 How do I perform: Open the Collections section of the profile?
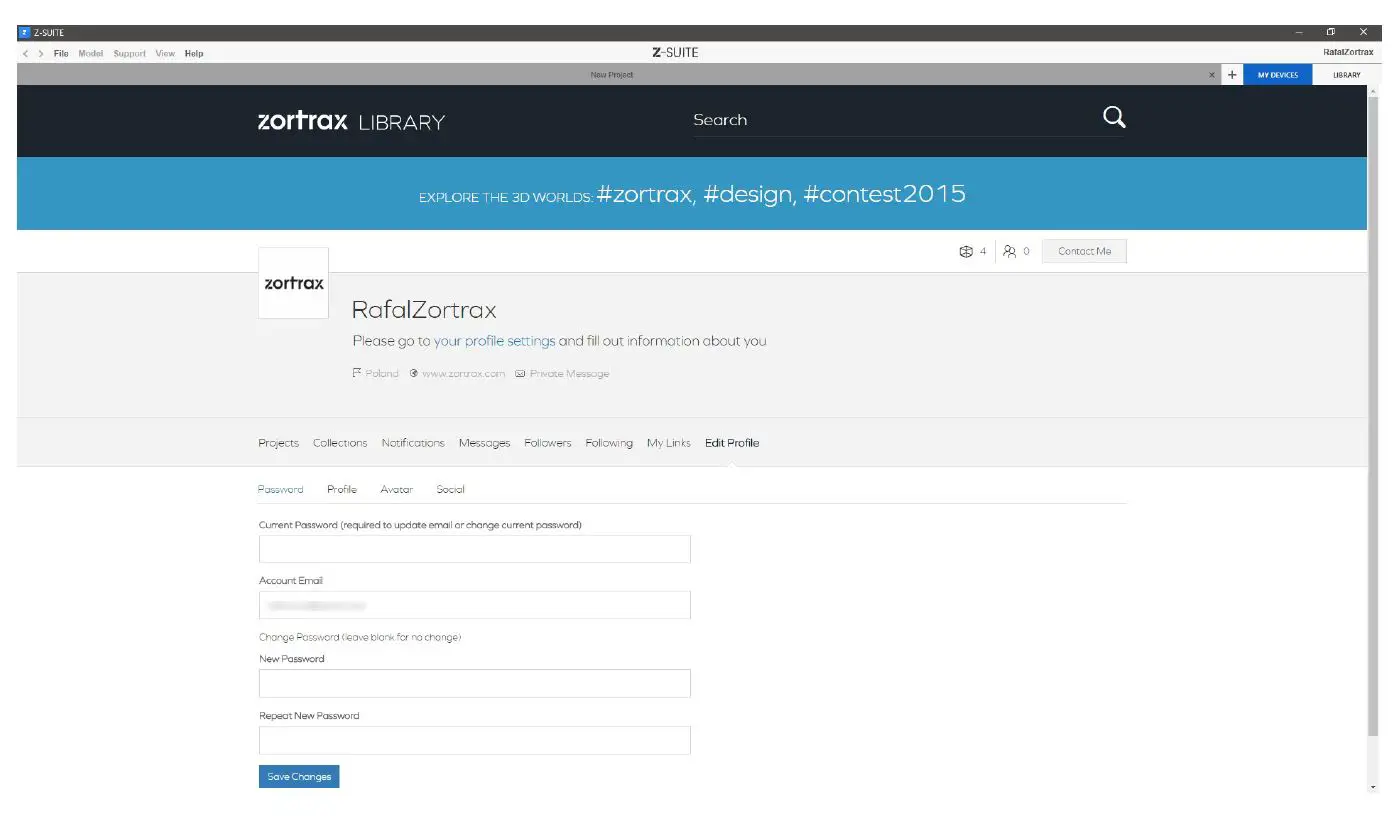point(340,442)
